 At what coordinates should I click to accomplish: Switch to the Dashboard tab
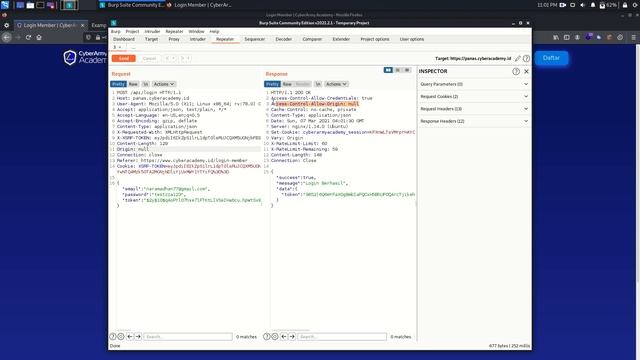coord(124,39)
